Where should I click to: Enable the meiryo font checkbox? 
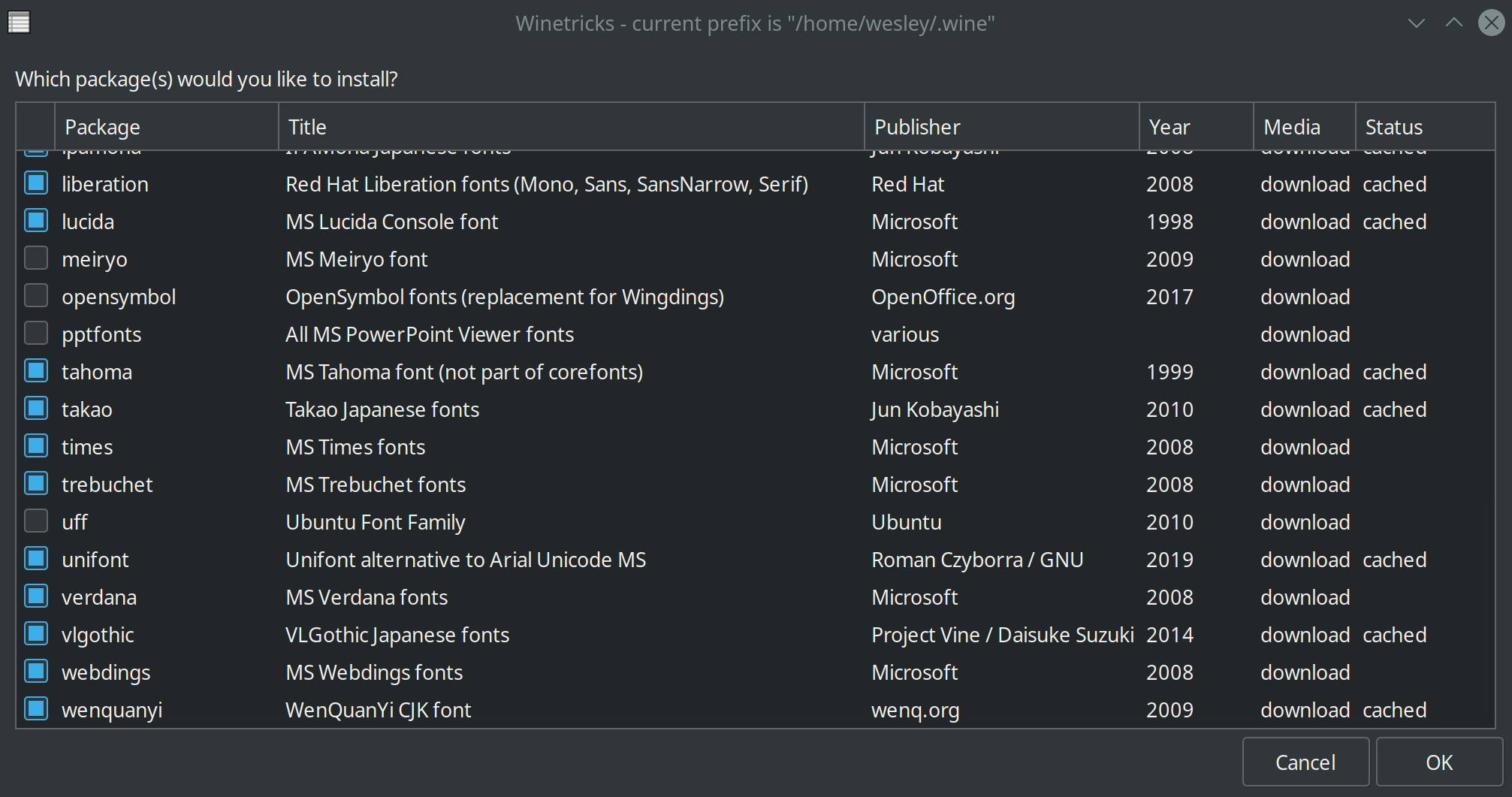(36, 258)
